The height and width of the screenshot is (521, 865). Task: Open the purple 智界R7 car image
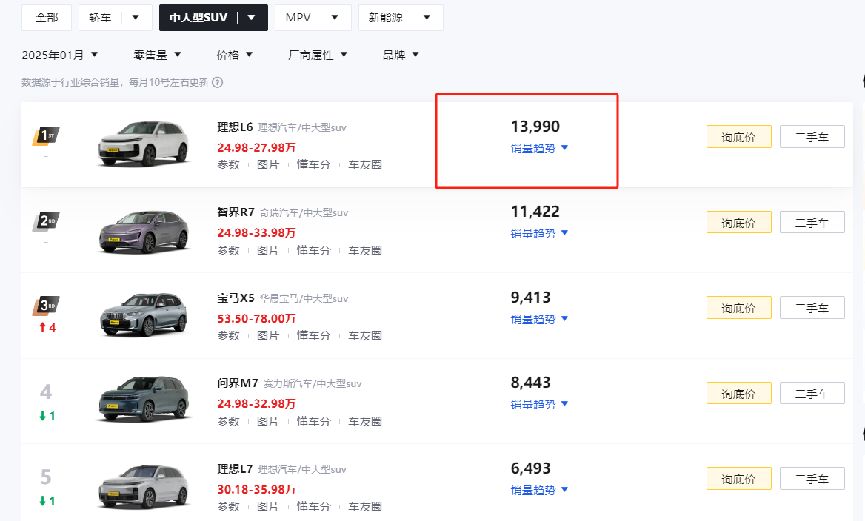tap(143, 231)
